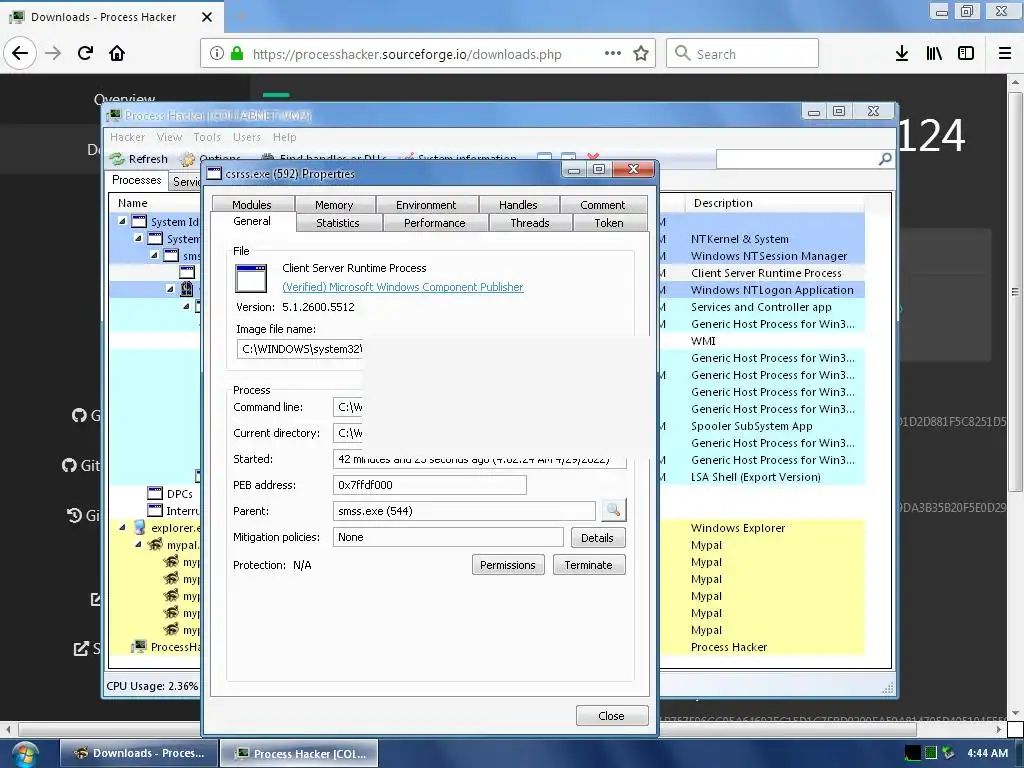Viewport: 1024px width, 768px height.
Task: Collapse the System Idle Process tree node
Action: coord(122,221)
